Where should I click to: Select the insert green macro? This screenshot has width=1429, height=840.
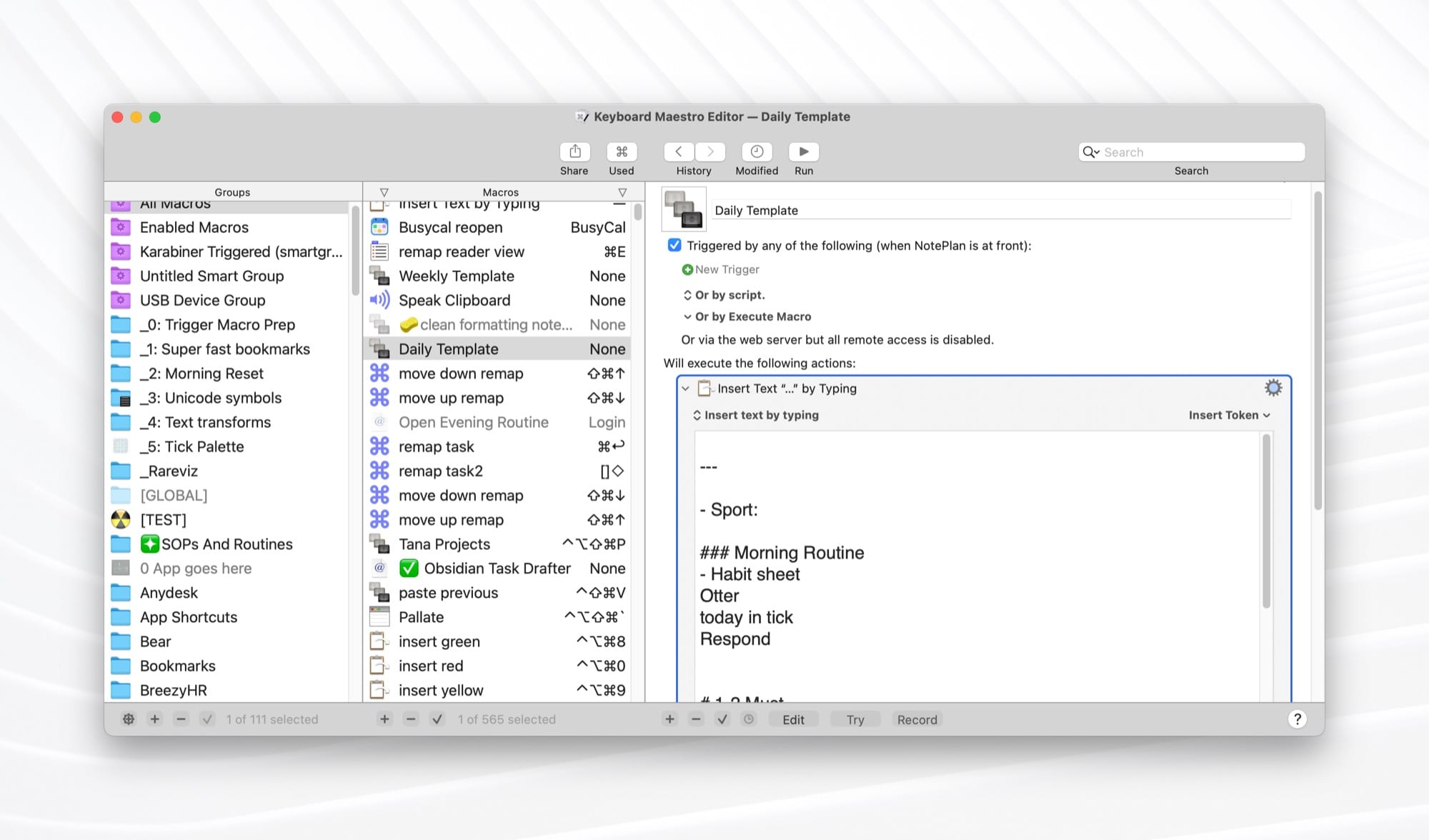click(499, 641)
